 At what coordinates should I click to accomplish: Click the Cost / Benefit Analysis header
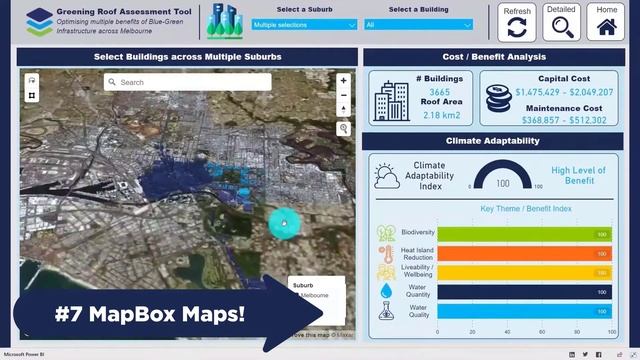[x=494, y=57]
